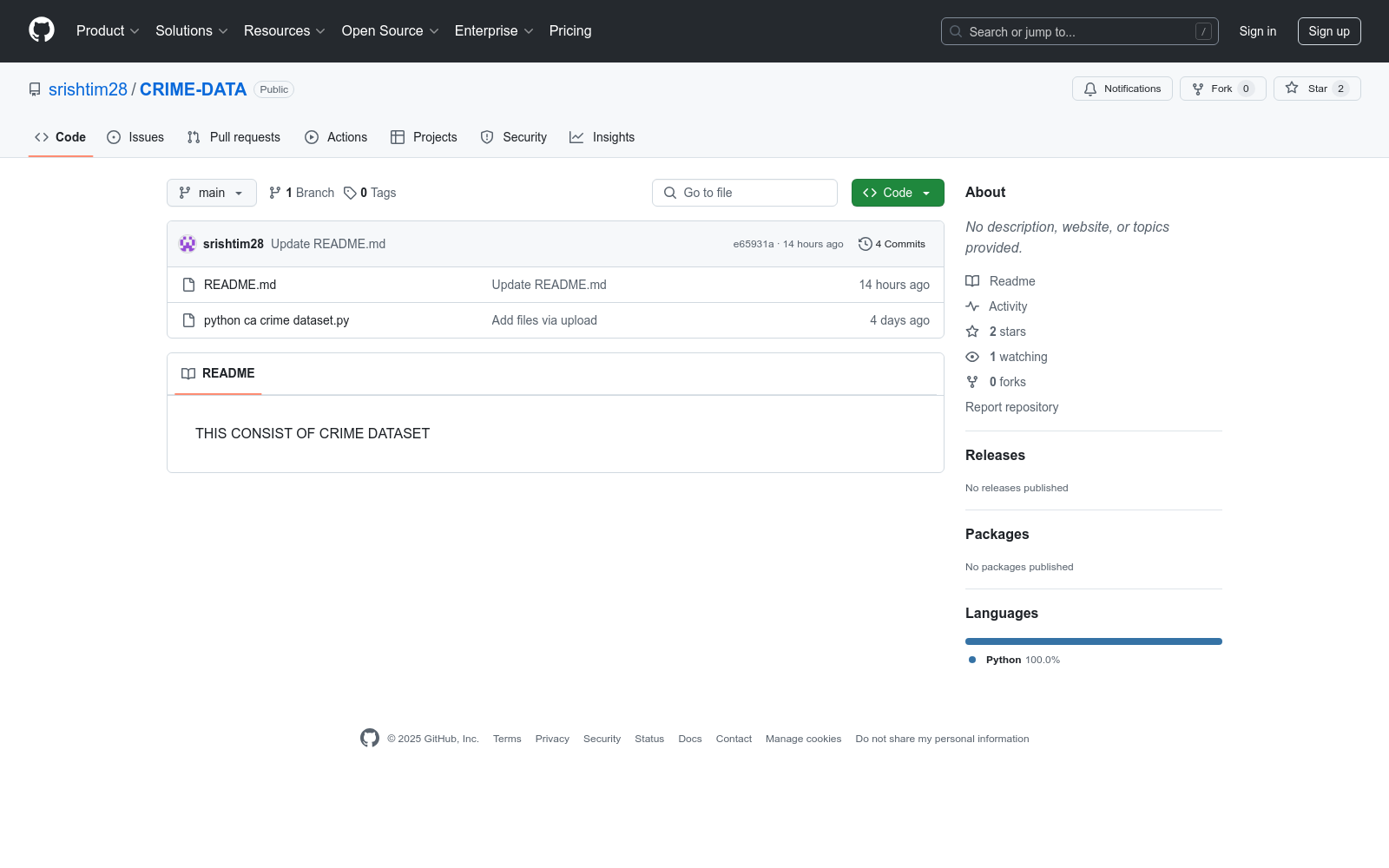The image size is (1389, 868).
Task: Click the footer GitHub logo
Action: pyautogui.click(x=370, y=738)
